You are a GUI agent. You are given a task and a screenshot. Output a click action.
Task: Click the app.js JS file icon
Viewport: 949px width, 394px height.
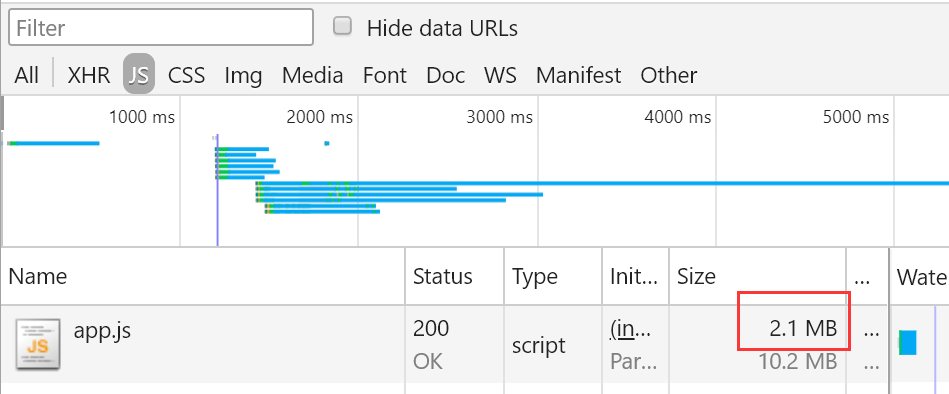click(38, 344)
